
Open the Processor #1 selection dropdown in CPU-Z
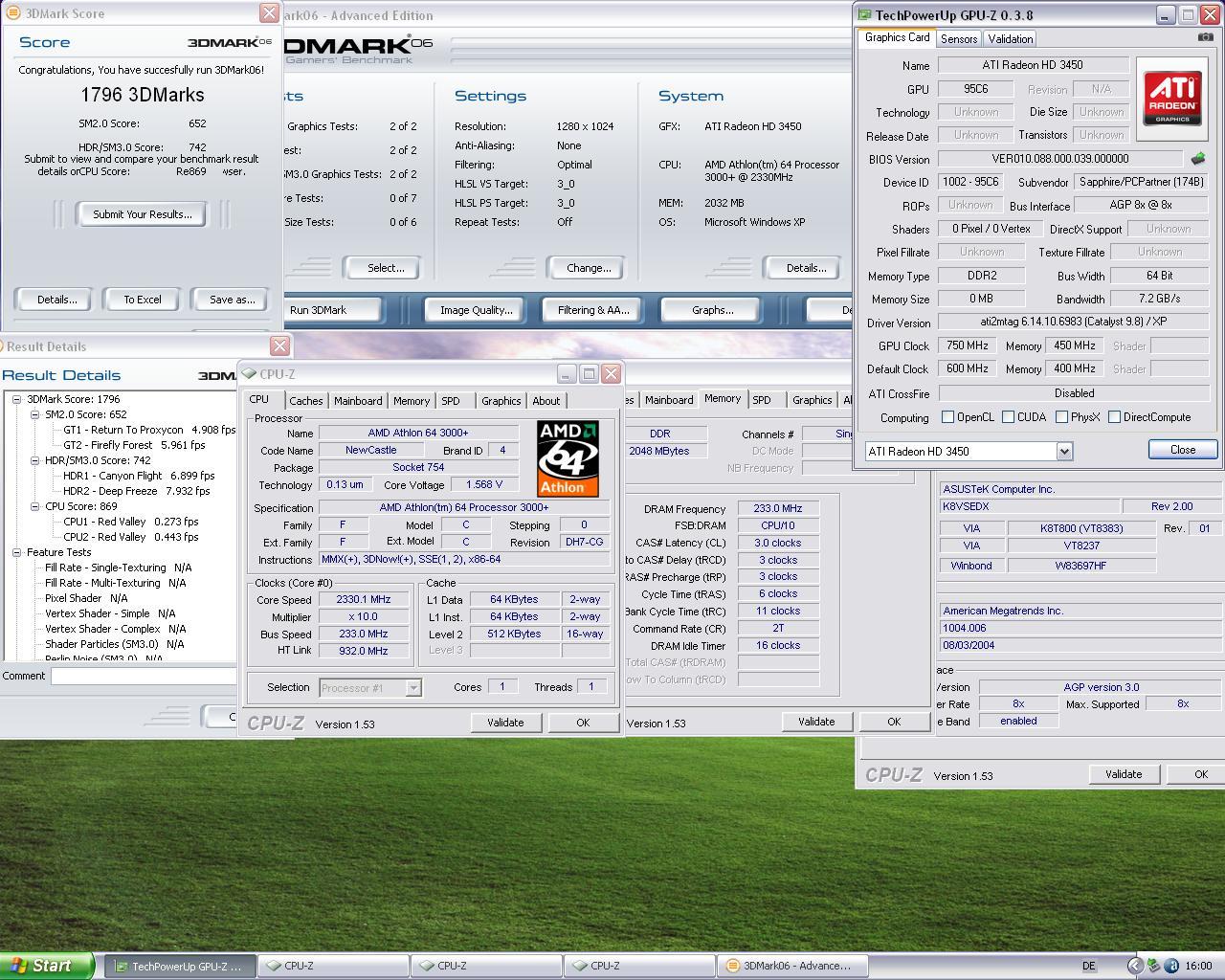(x=413, y=687)
